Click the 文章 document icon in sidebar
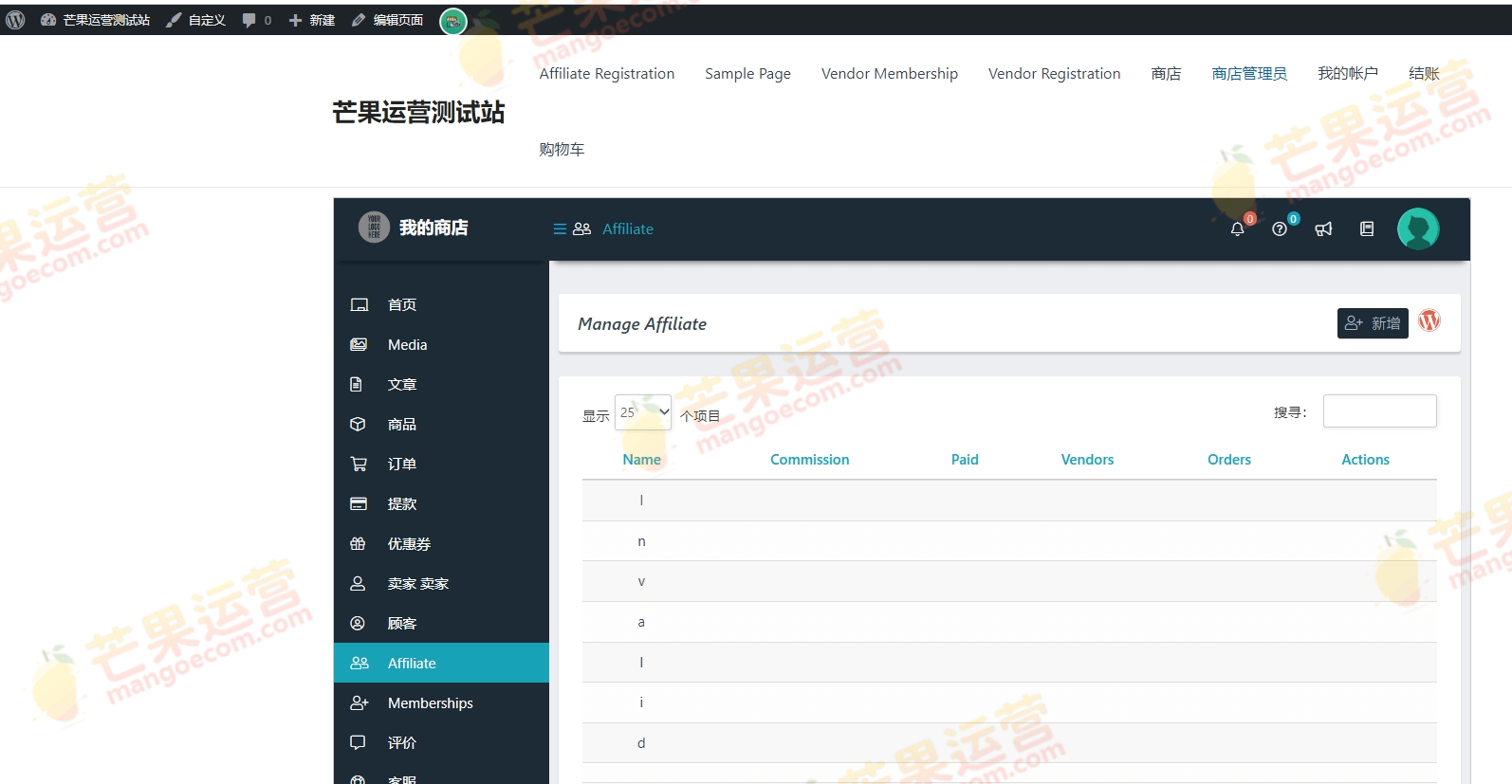The image size is (1512, 784). click(x=357, y=384)
